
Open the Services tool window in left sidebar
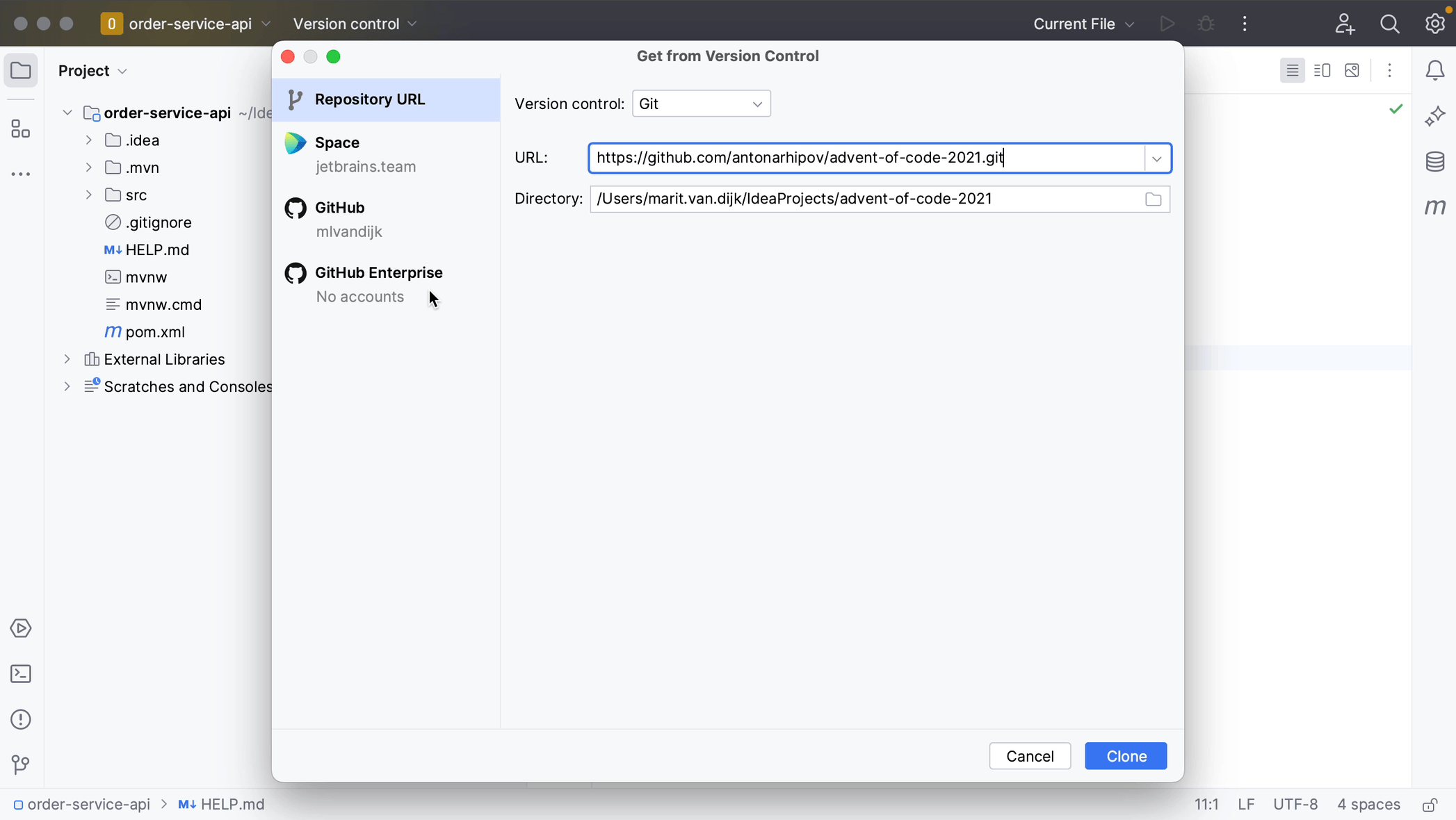click(x=20, y=628)
